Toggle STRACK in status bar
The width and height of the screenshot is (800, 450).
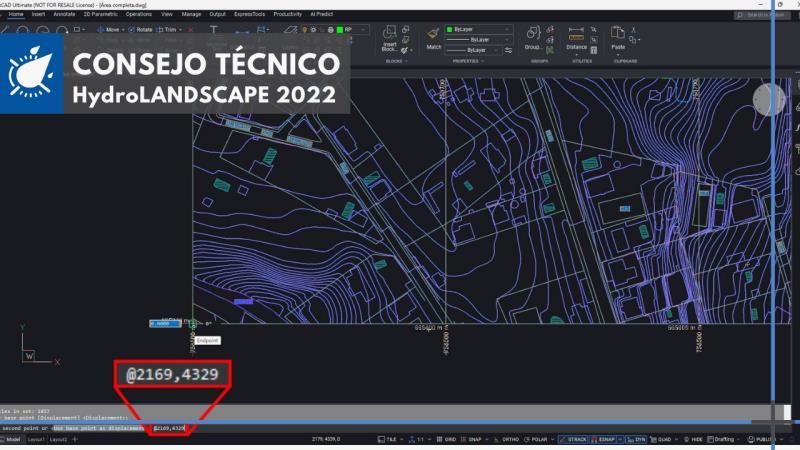coord(573,439)
